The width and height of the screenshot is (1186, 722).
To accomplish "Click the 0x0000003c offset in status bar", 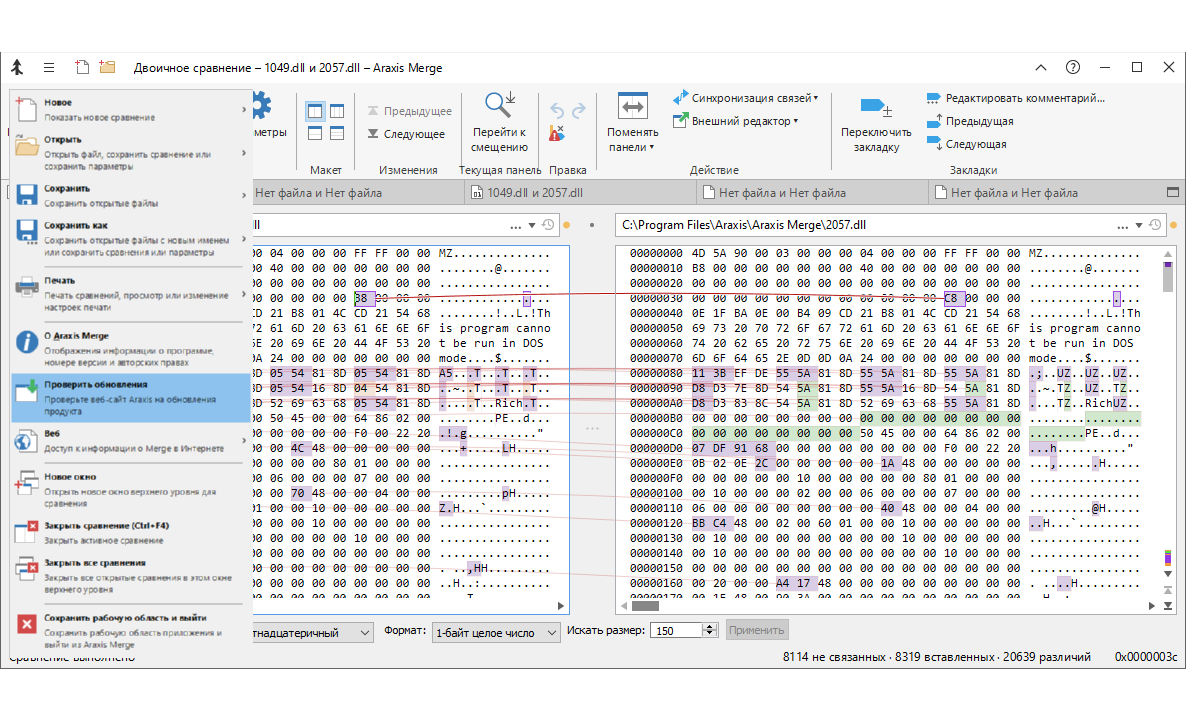I will [x=1145, y=657].
